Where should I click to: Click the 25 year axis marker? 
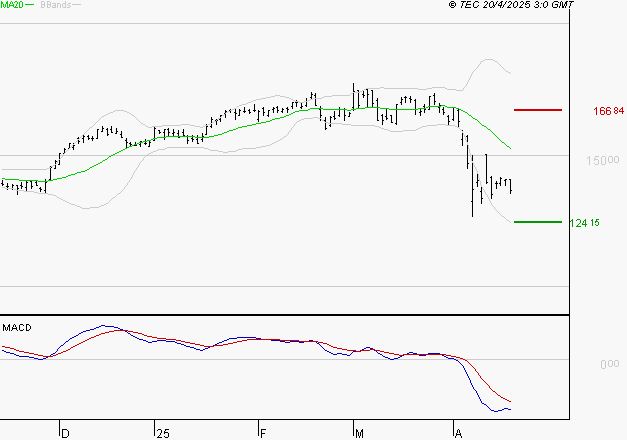[x=163, y=434]
